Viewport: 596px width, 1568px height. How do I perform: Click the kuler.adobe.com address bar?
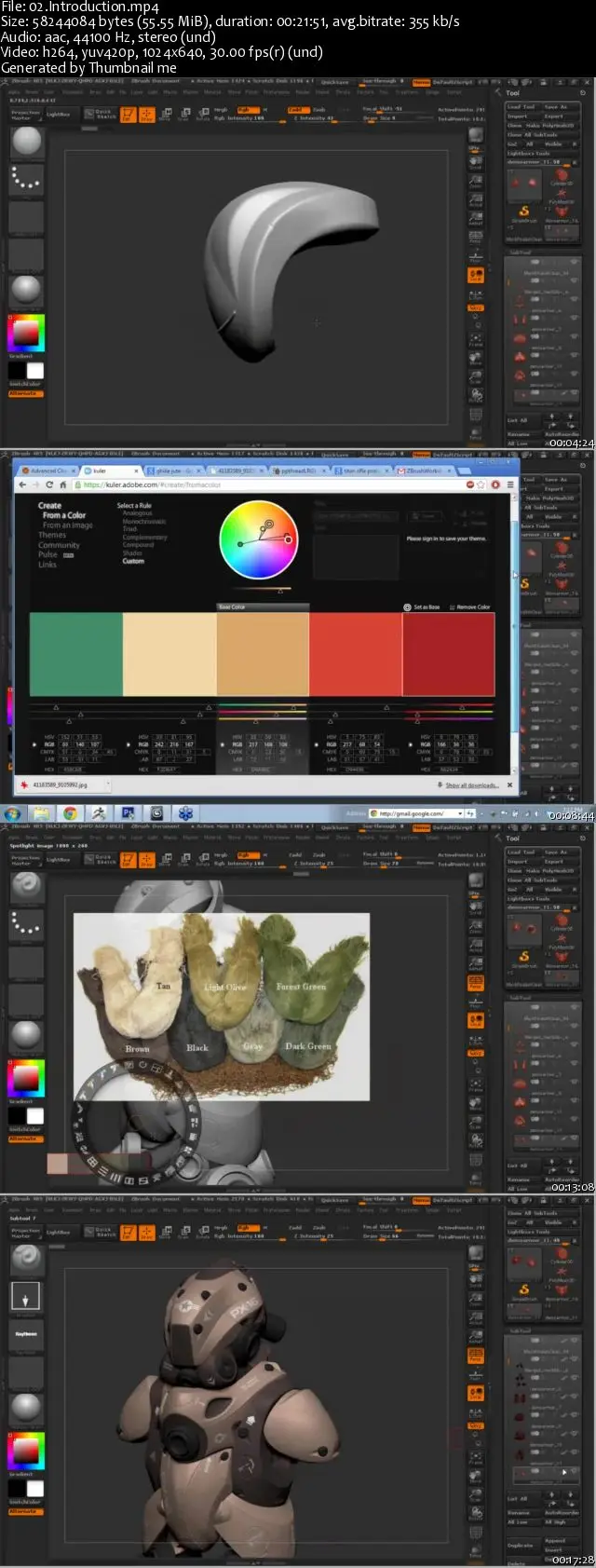[x=270, y=484]
